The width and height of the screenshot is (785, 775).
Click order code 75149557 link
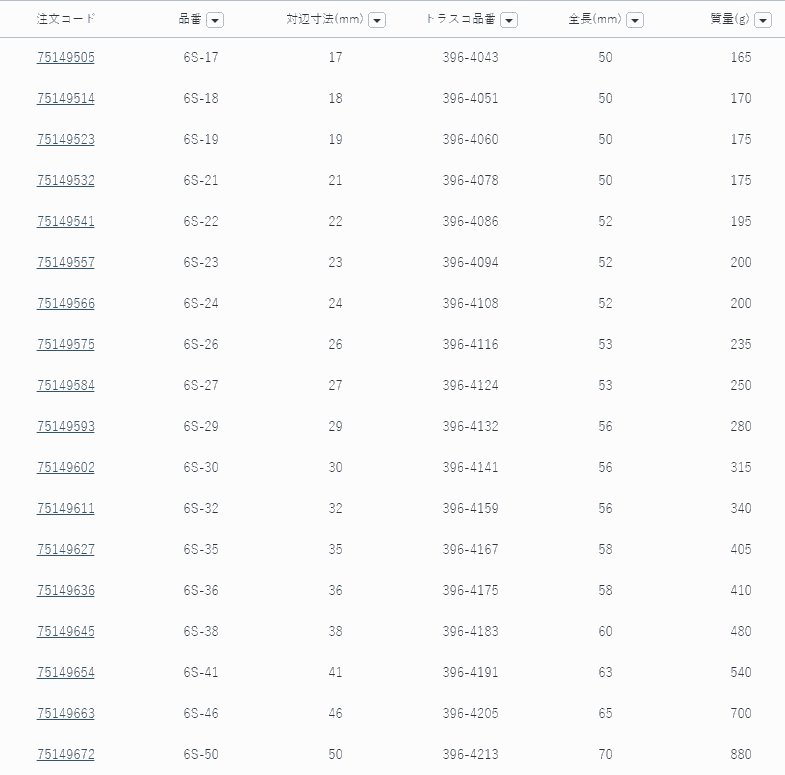point(66,262)
